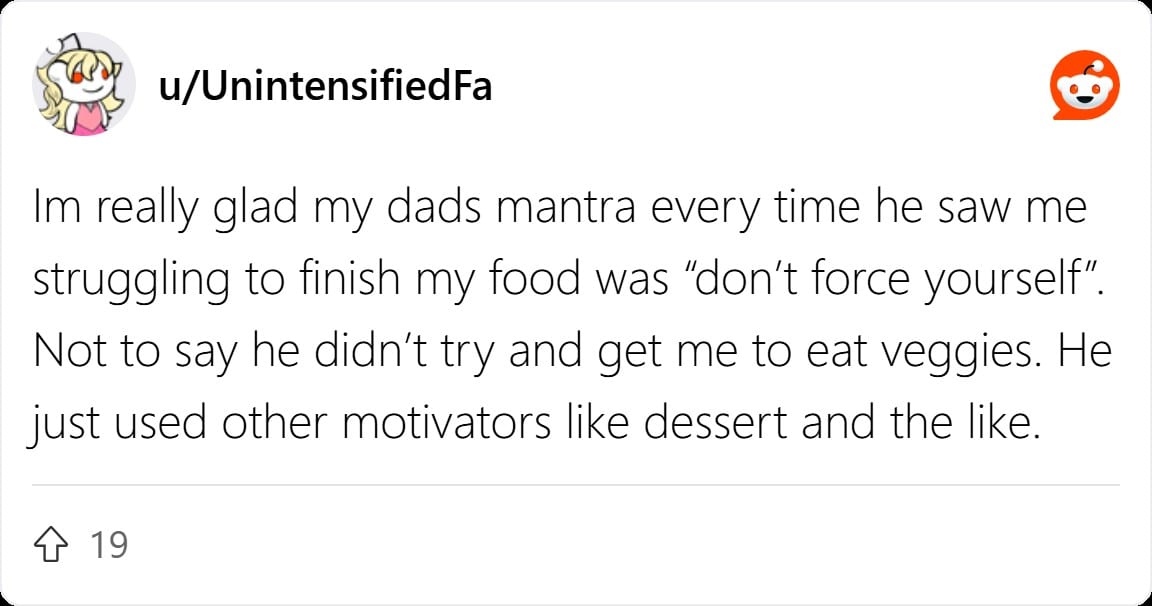Click the white face in the Reddit logo
Image resolution: width=1152 pixels, height=606 pixels.
(x=1084, y=93)
